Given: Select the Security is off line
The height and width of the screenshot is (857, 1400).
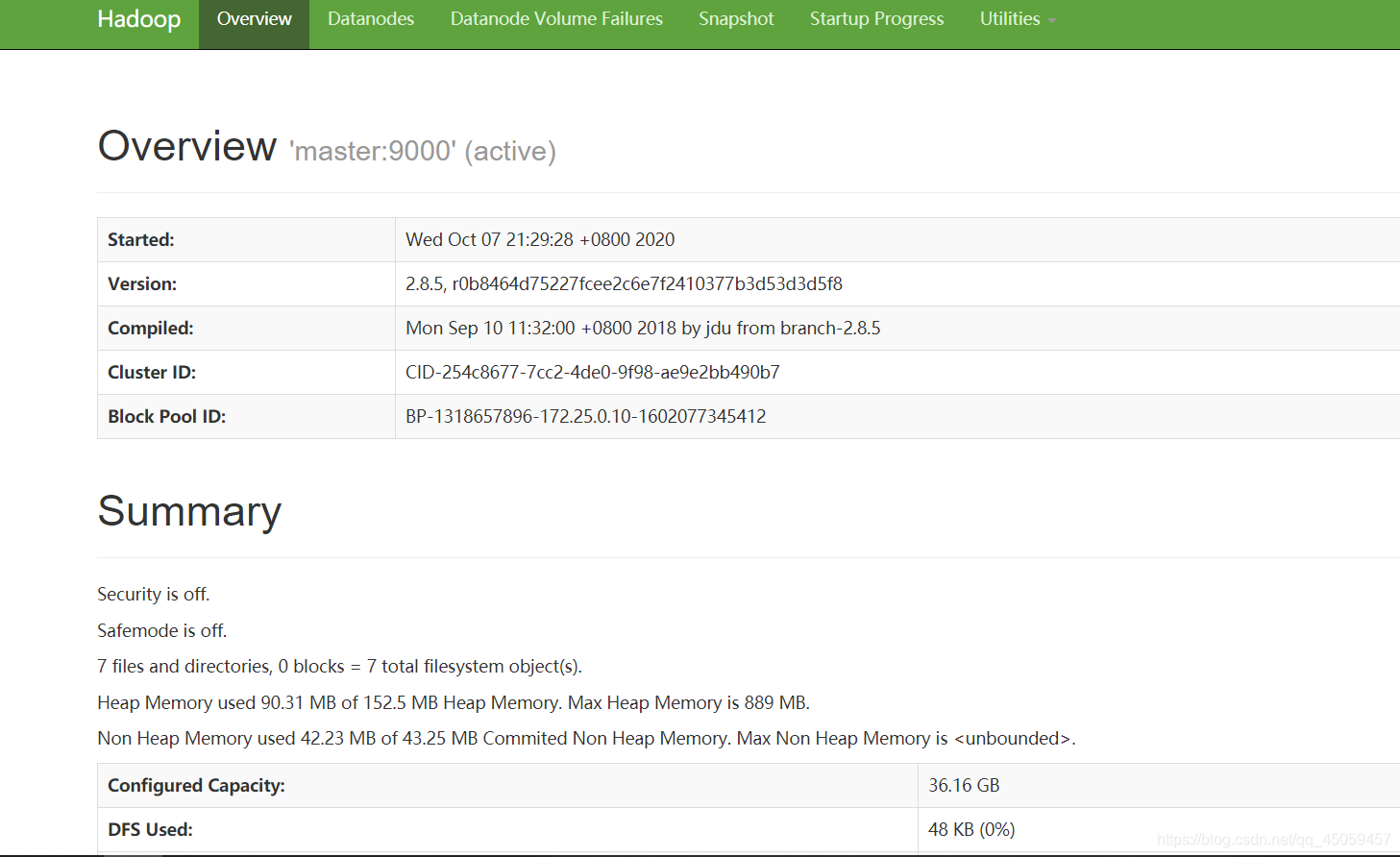Looking at the screenshot, I should 154,595.
